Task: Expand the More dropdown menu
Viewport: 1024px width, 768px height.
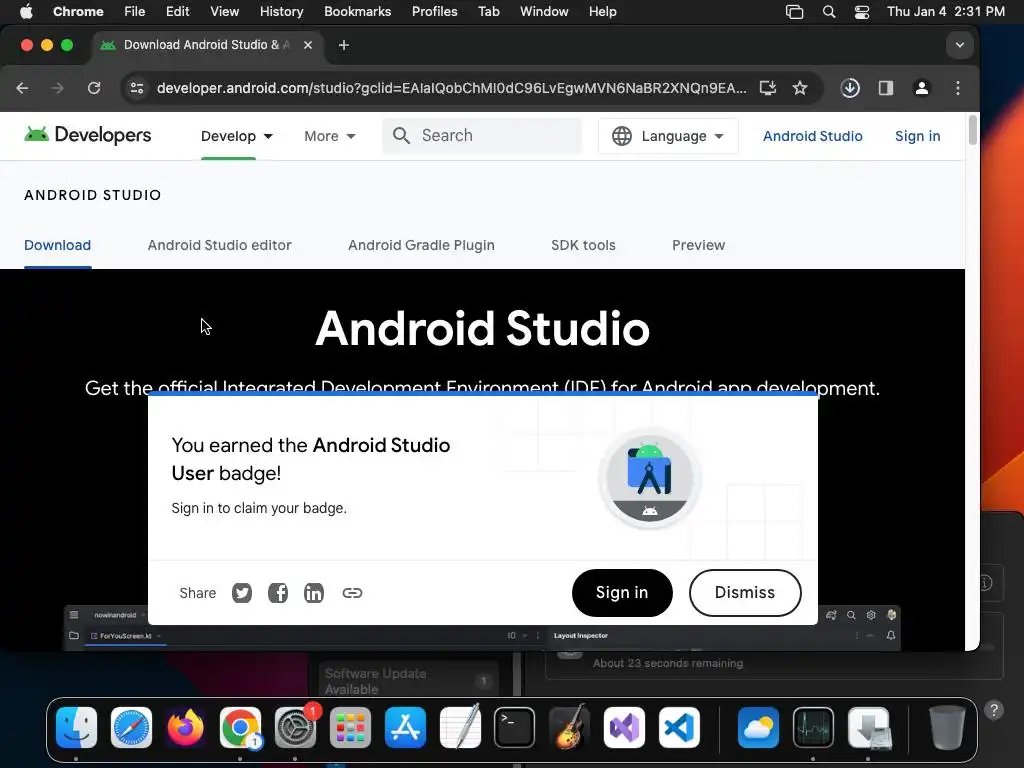Action: [330, 136]
